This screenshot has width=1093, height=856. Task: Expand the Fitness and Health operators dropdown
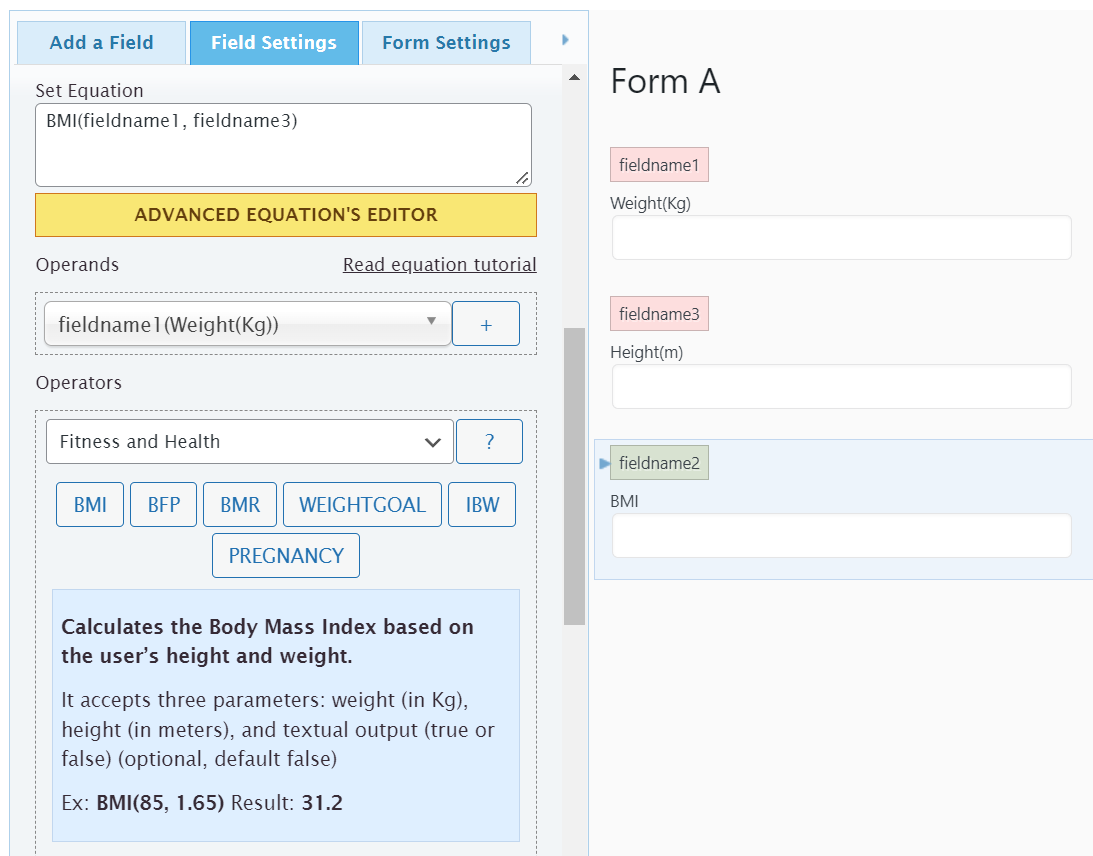[250, 442]
